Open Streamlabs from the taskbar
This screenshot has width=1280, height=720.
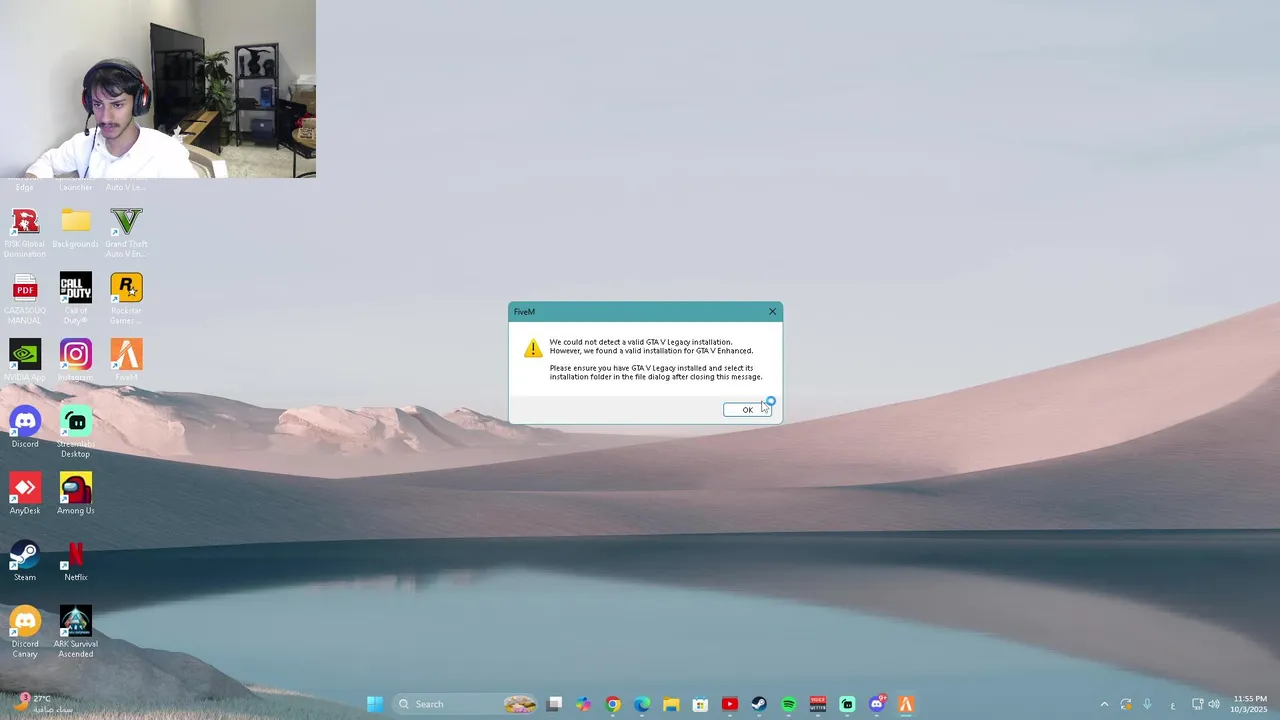coord(847,704)
